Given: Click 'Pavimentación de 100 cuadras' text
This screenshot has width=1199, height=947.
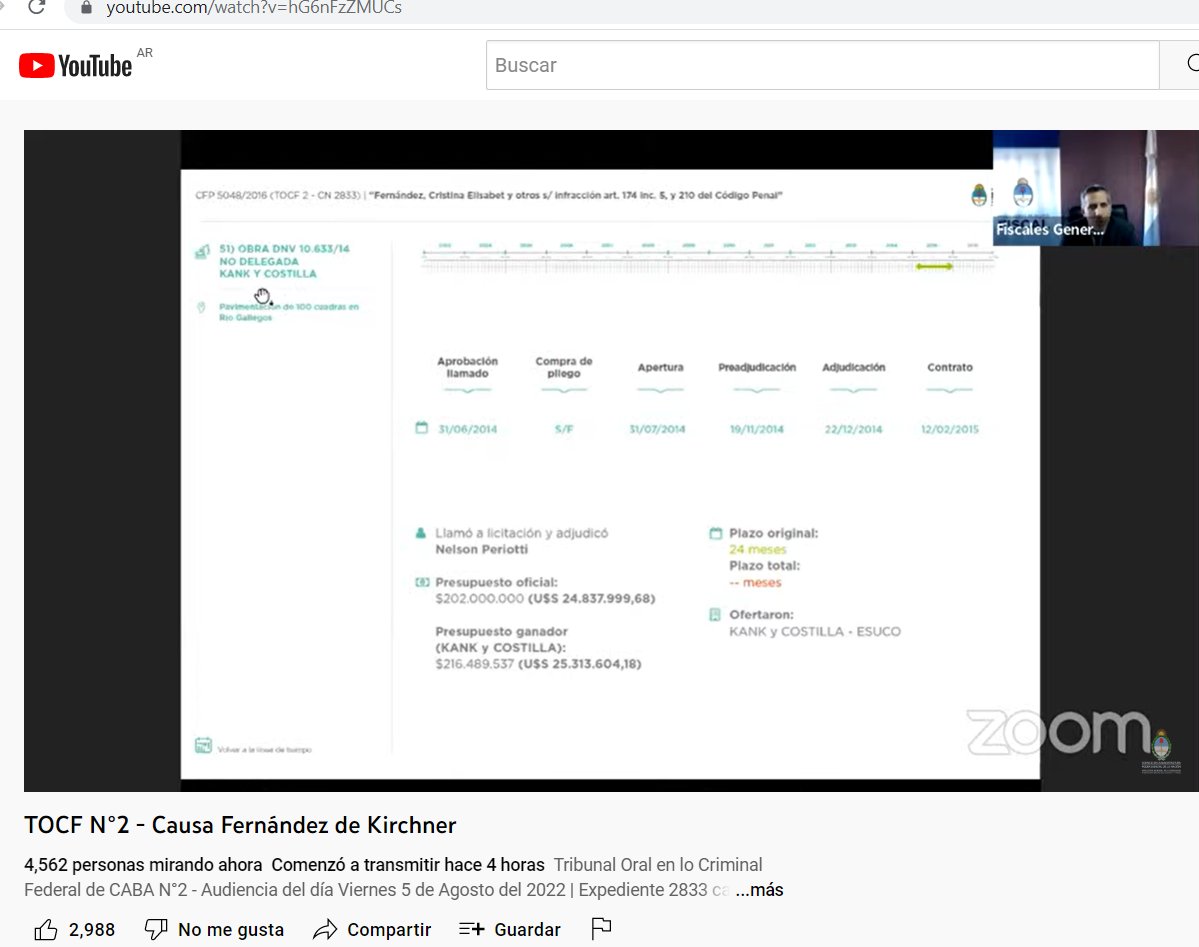Looking at the screenshot, I should click(x=288, y=311).
